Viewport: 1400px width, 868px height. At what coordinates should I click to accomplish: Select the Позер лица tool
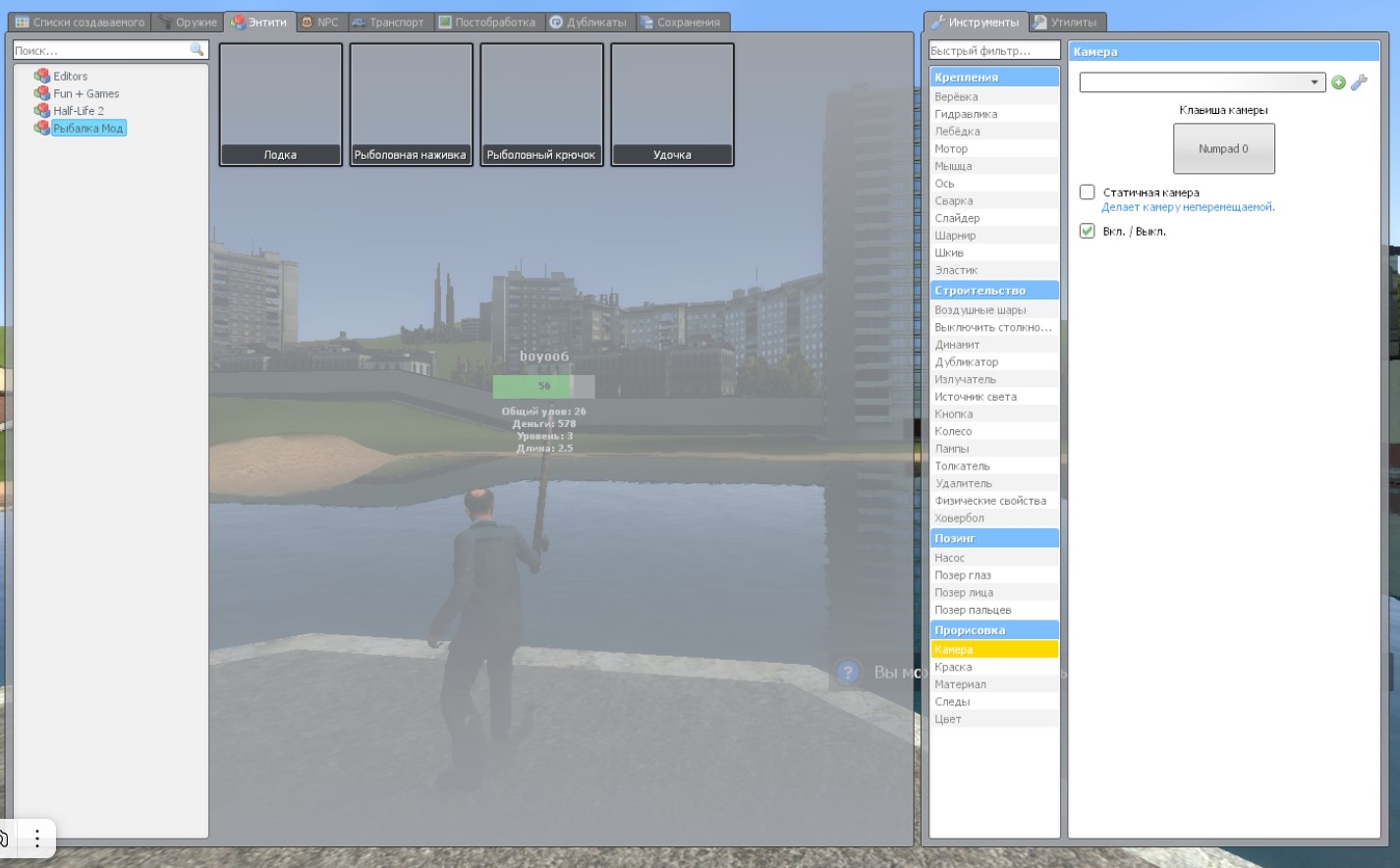coord(994,592)
